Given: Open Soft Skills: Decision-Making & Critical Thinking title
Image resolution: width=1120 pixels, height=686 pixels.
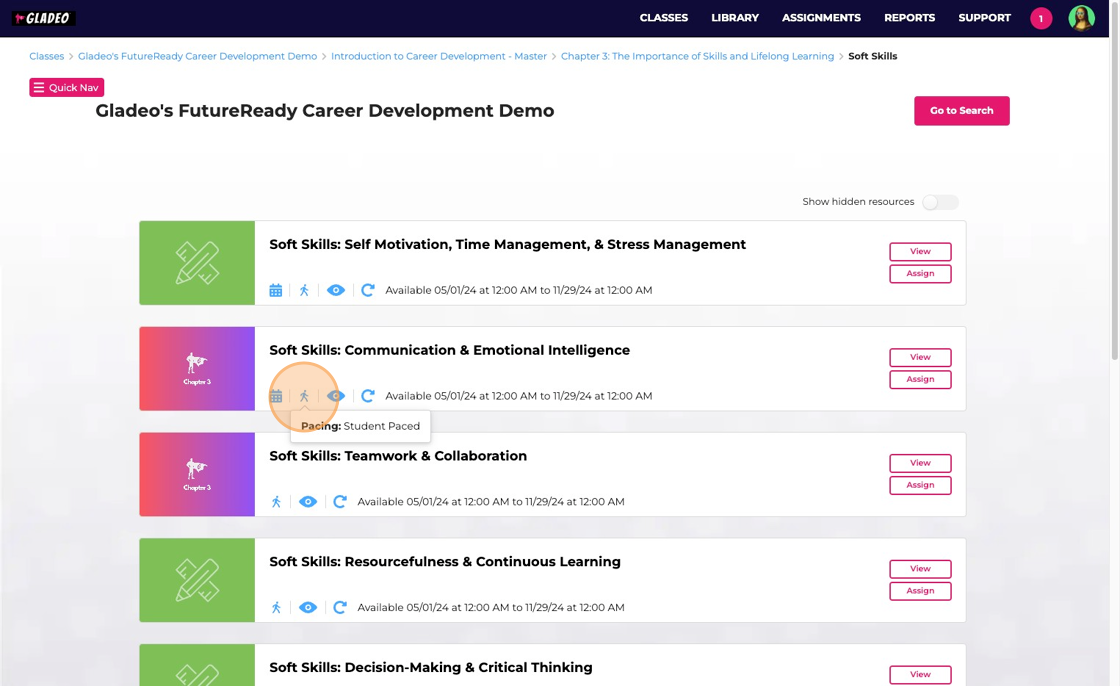Looking at the screenshot, I should [431, 667].
